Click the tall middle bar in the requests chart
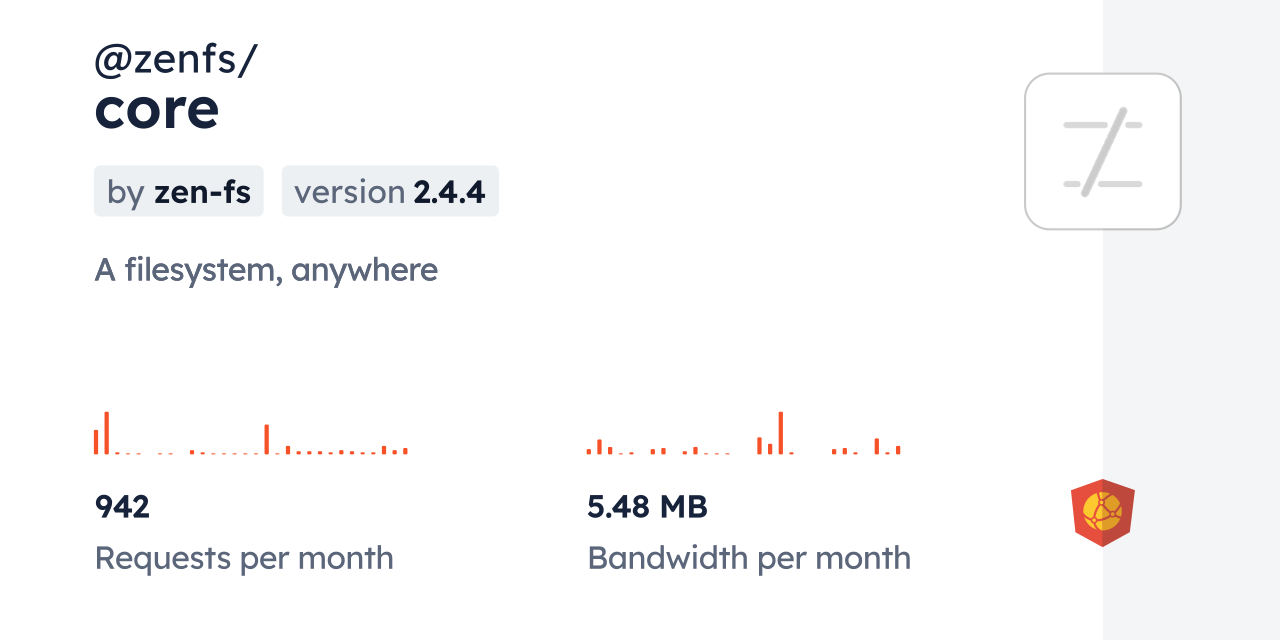 [267, 439]
